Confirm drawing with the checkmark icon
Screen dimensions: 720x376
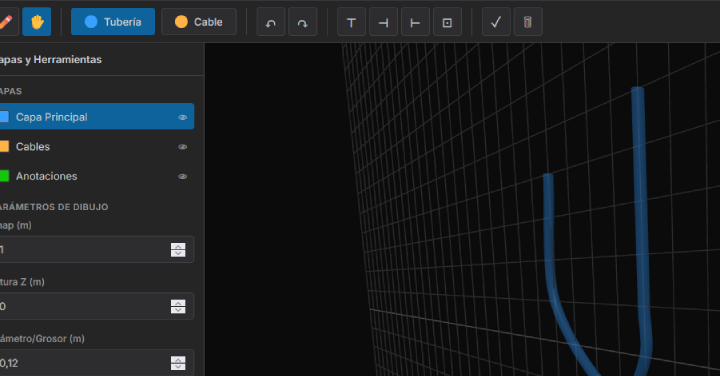496,22
